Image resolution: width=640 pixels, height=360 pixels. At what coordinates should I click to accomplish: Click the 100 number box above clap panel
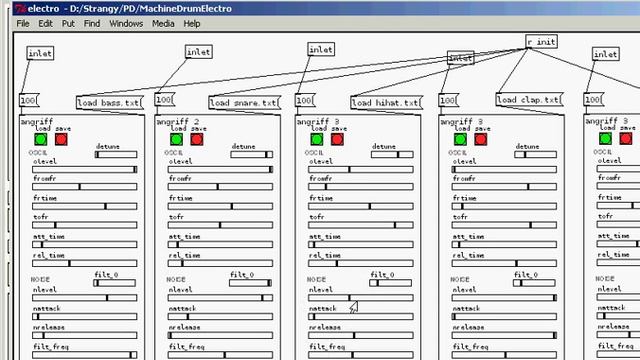point(449,100)
